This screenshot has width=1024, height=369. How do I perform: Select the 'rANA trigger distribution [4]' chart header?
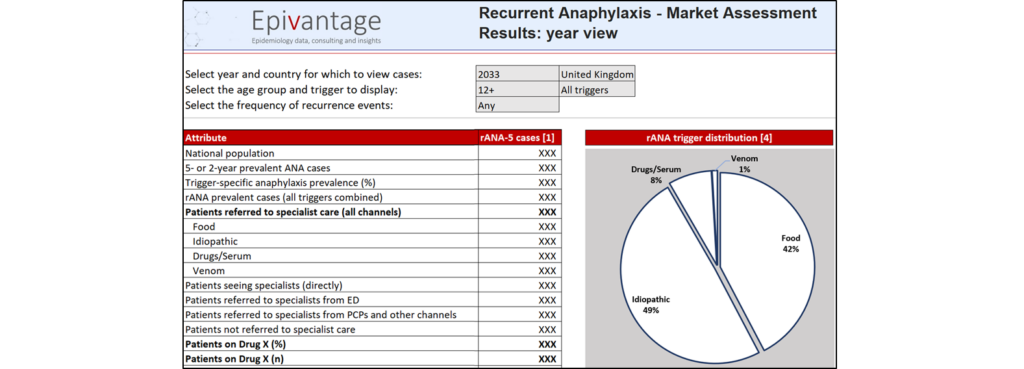(709, 138)
